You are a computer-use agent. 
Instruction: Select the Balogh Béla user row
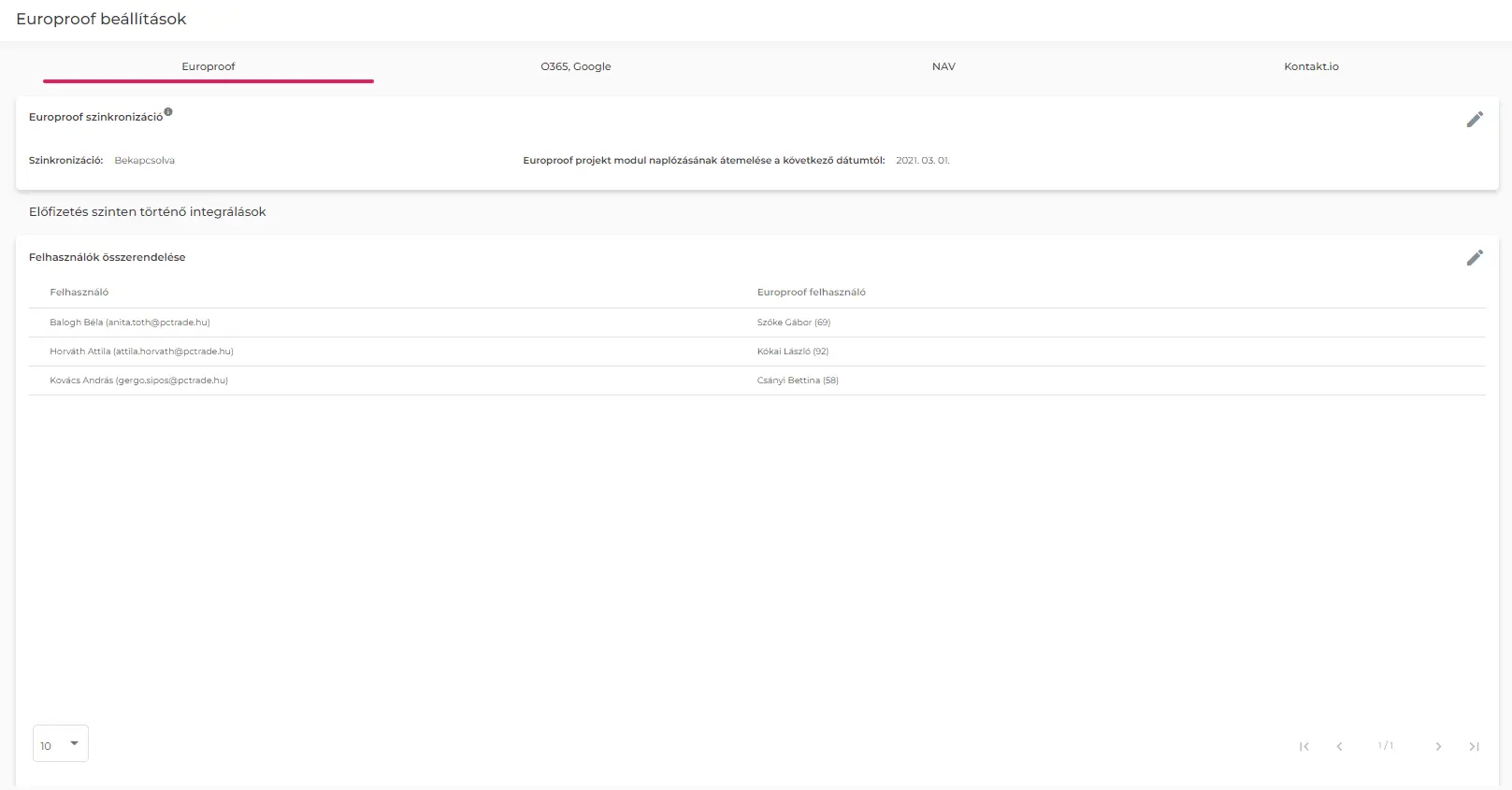(x=130, y=323)
